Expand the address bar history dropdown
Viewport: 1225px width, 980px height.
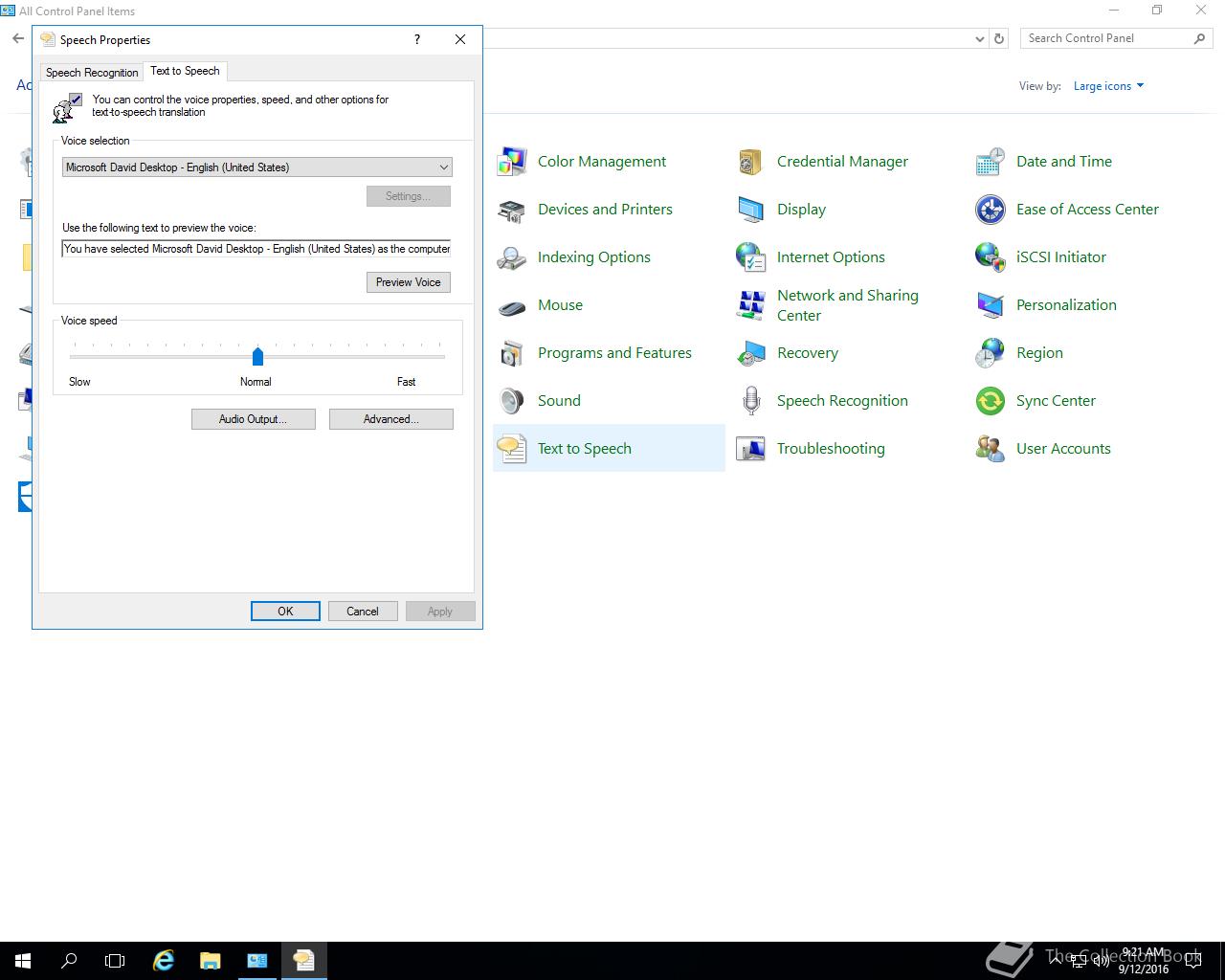[979, 38]
